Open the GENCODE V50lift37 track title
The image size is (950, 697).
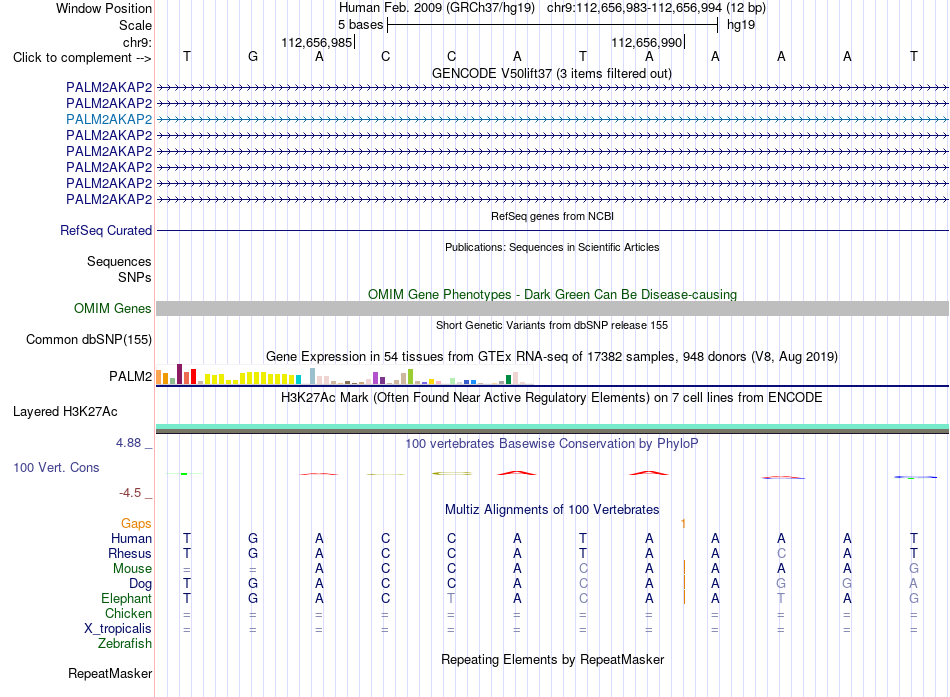click(x=552, y=73)
